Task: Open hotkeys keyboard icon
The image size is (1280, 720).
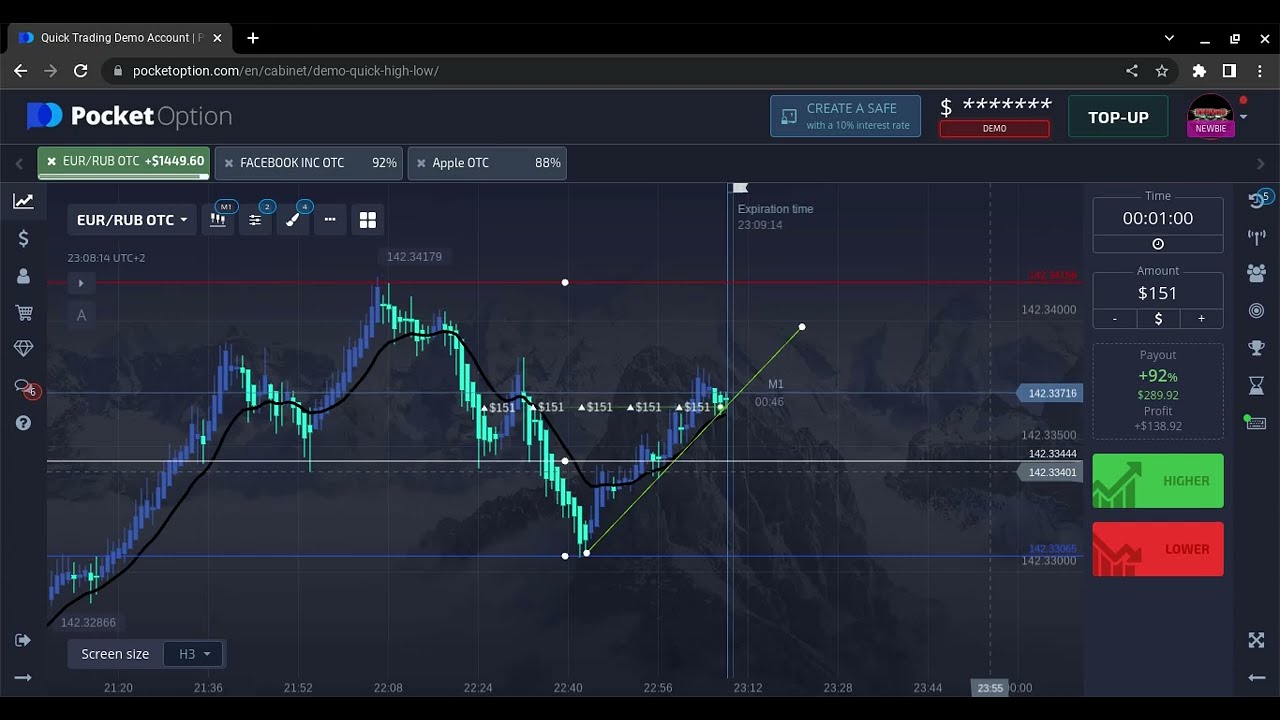Action: [1256, 423]
